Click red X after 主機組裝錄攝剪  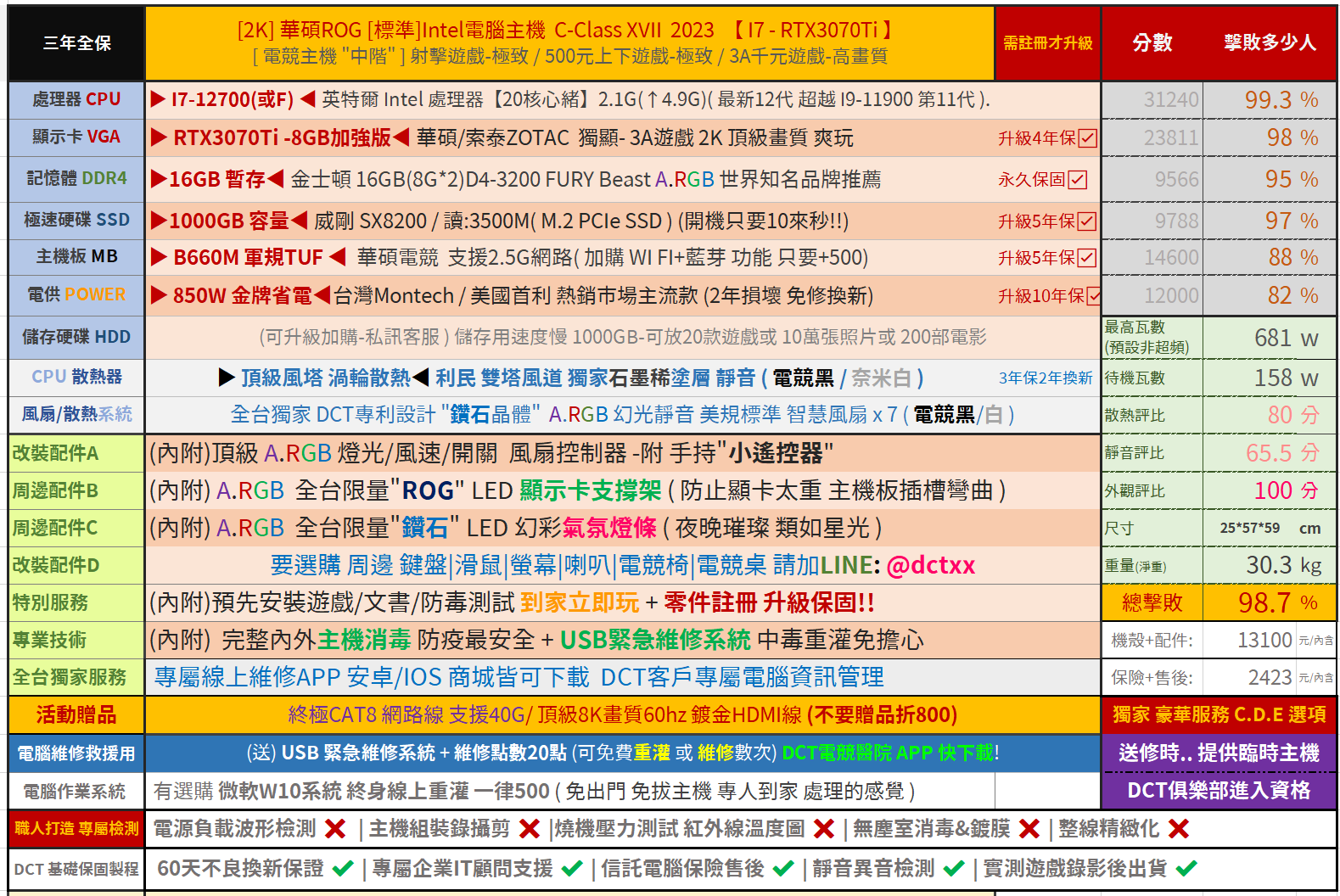coord(530,829)
